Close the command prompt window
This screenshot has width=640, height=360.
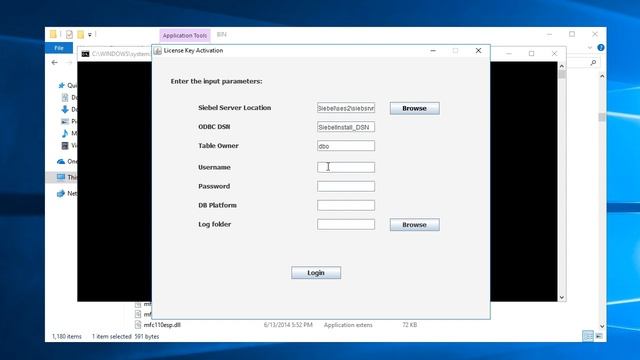point(554,53)
